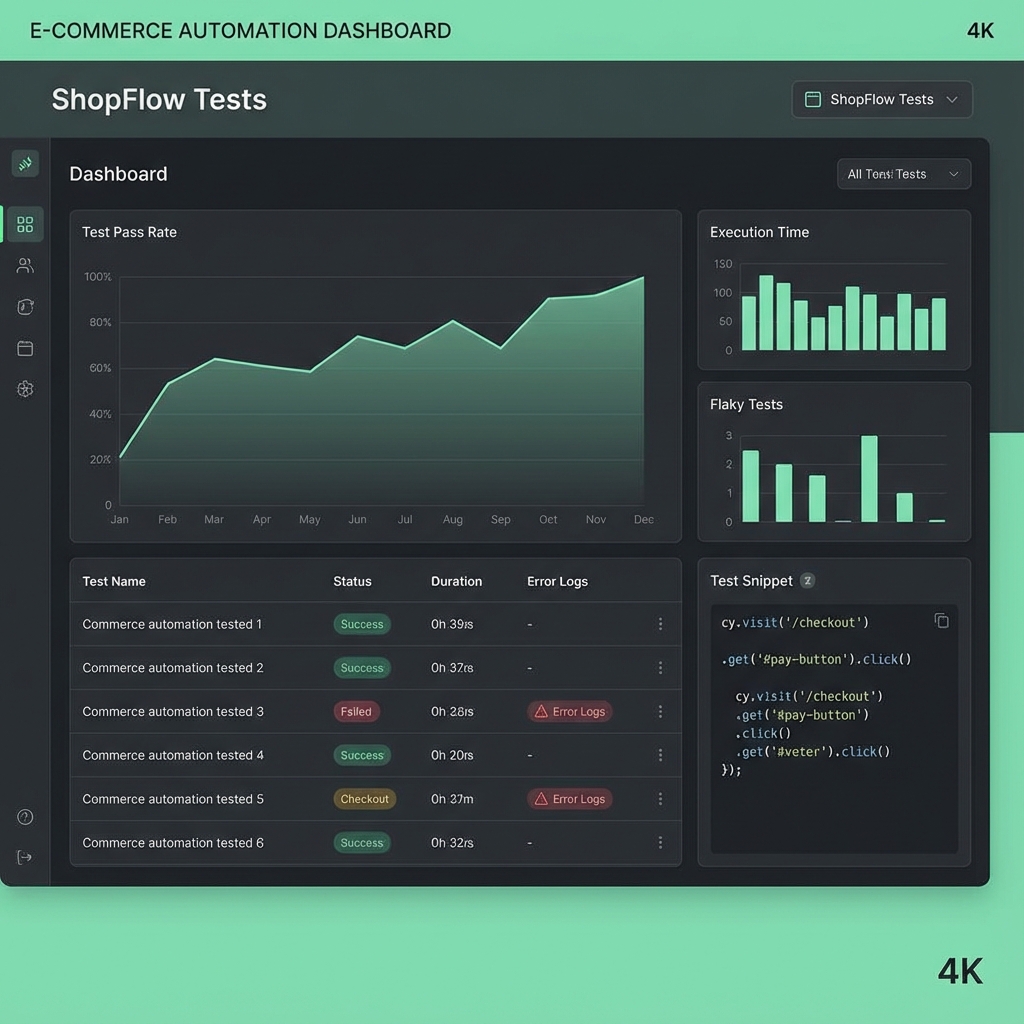Click the Success badge on tested 2
This screenshot has width=1024, height=1024.
pos(361,667)
